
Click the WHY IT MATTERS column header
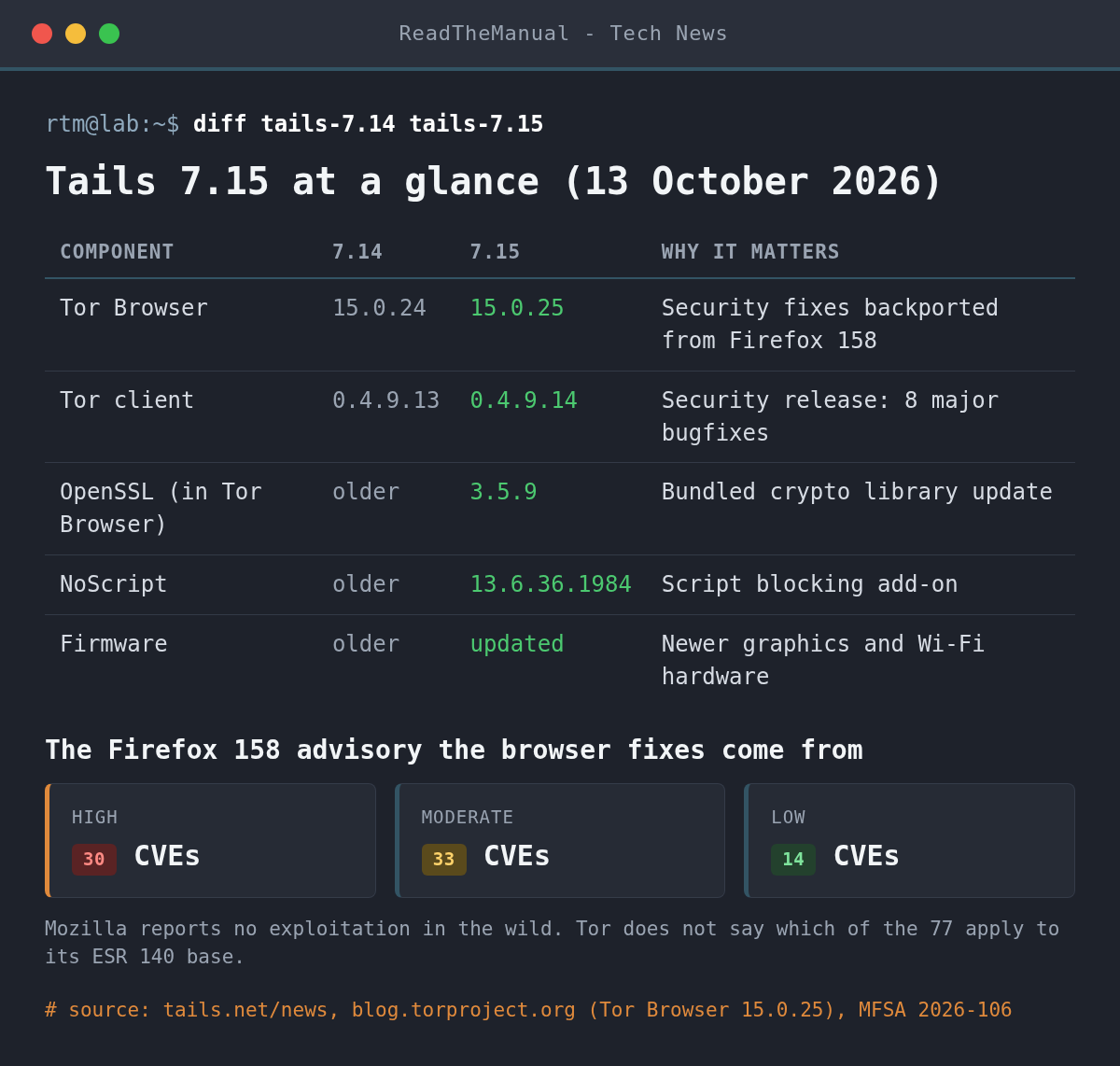(x=750, y=252)
